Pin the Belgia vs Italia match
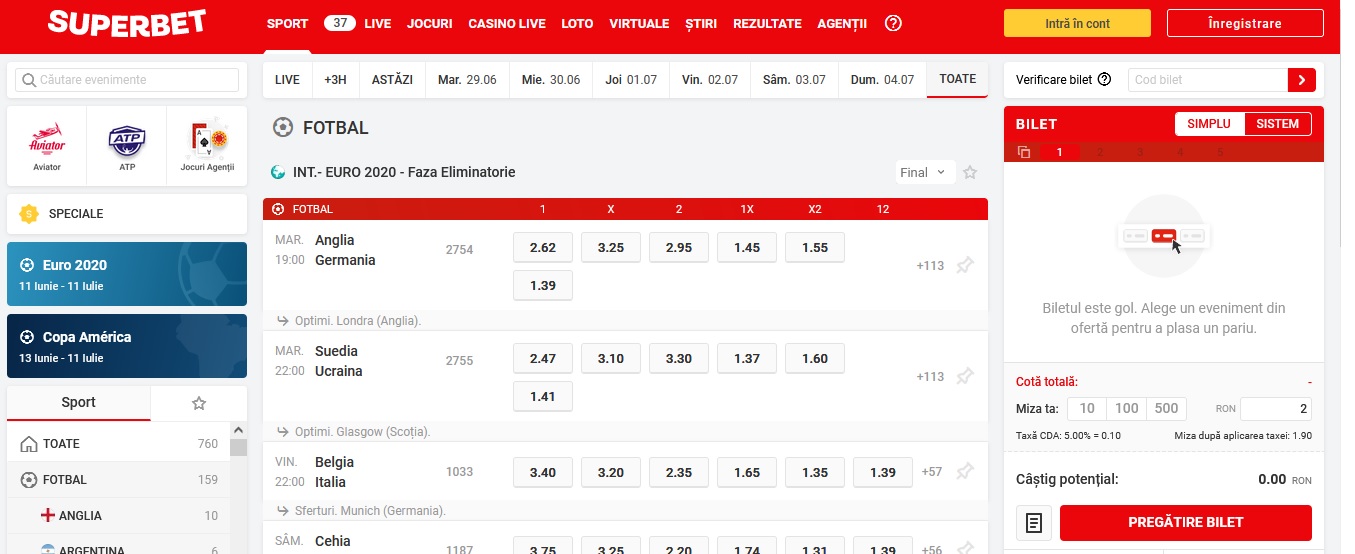The height and width of the screenshot is (554, 1355). click(965, 471)
